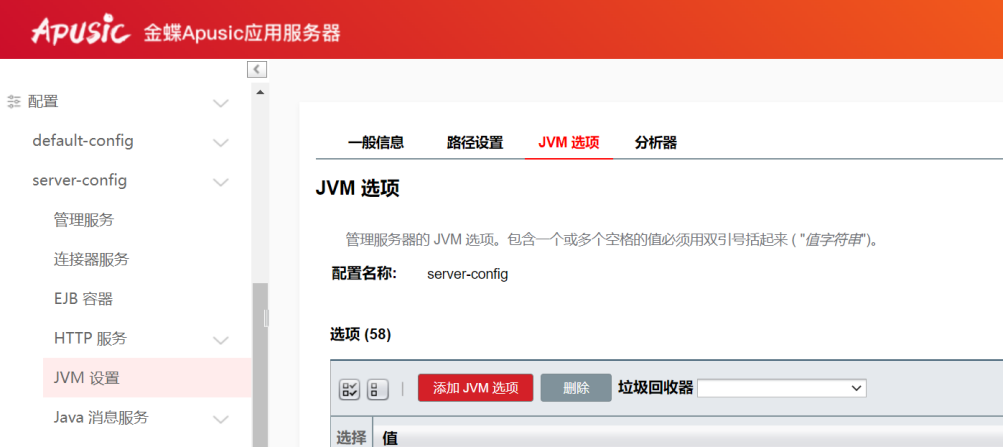1003x447 pixels.
Task: Click the sidebar vertical scrollbar thumb
Action: coord(260,365)
